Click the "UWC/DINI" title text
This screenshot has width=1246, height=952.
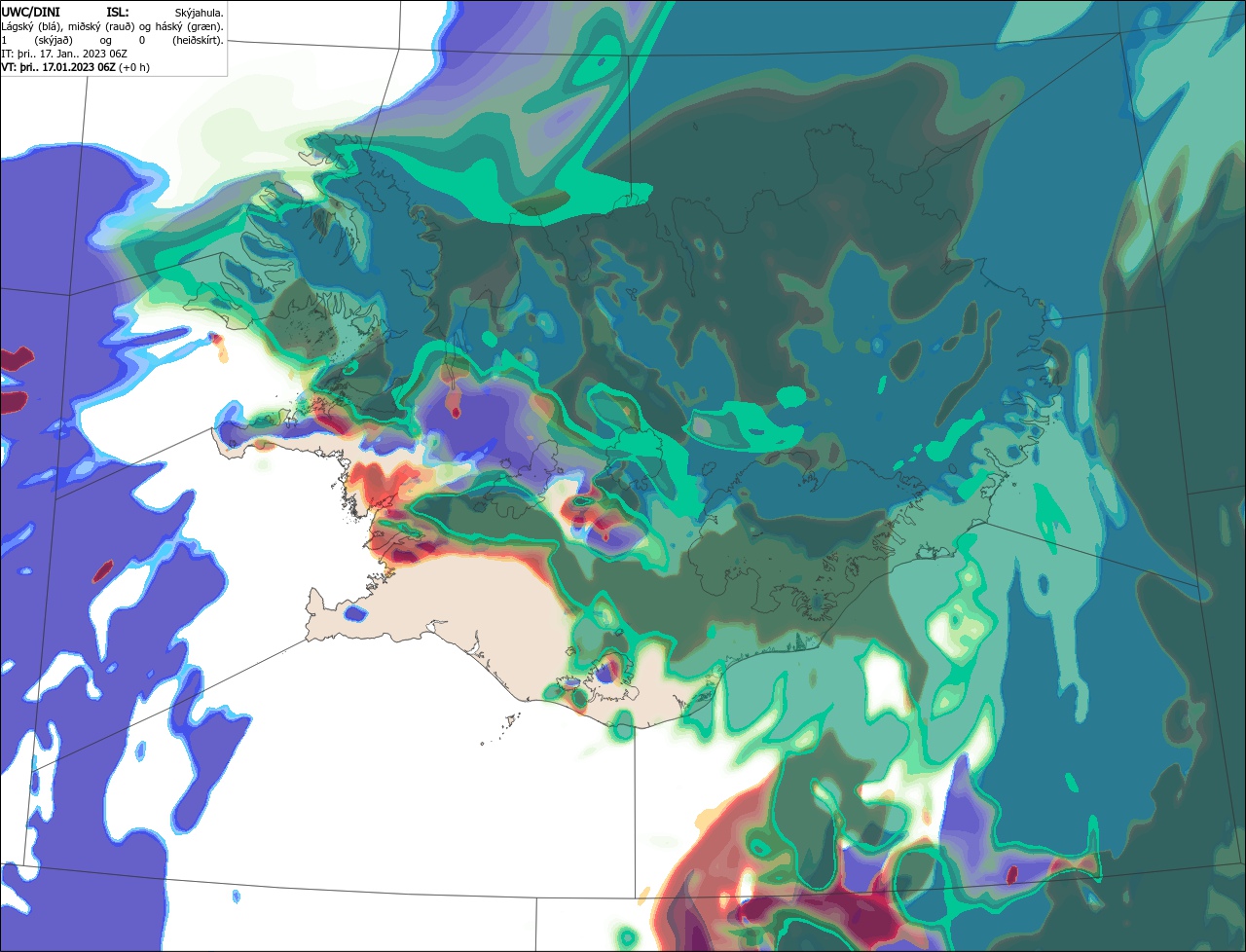tap(31, 13)
